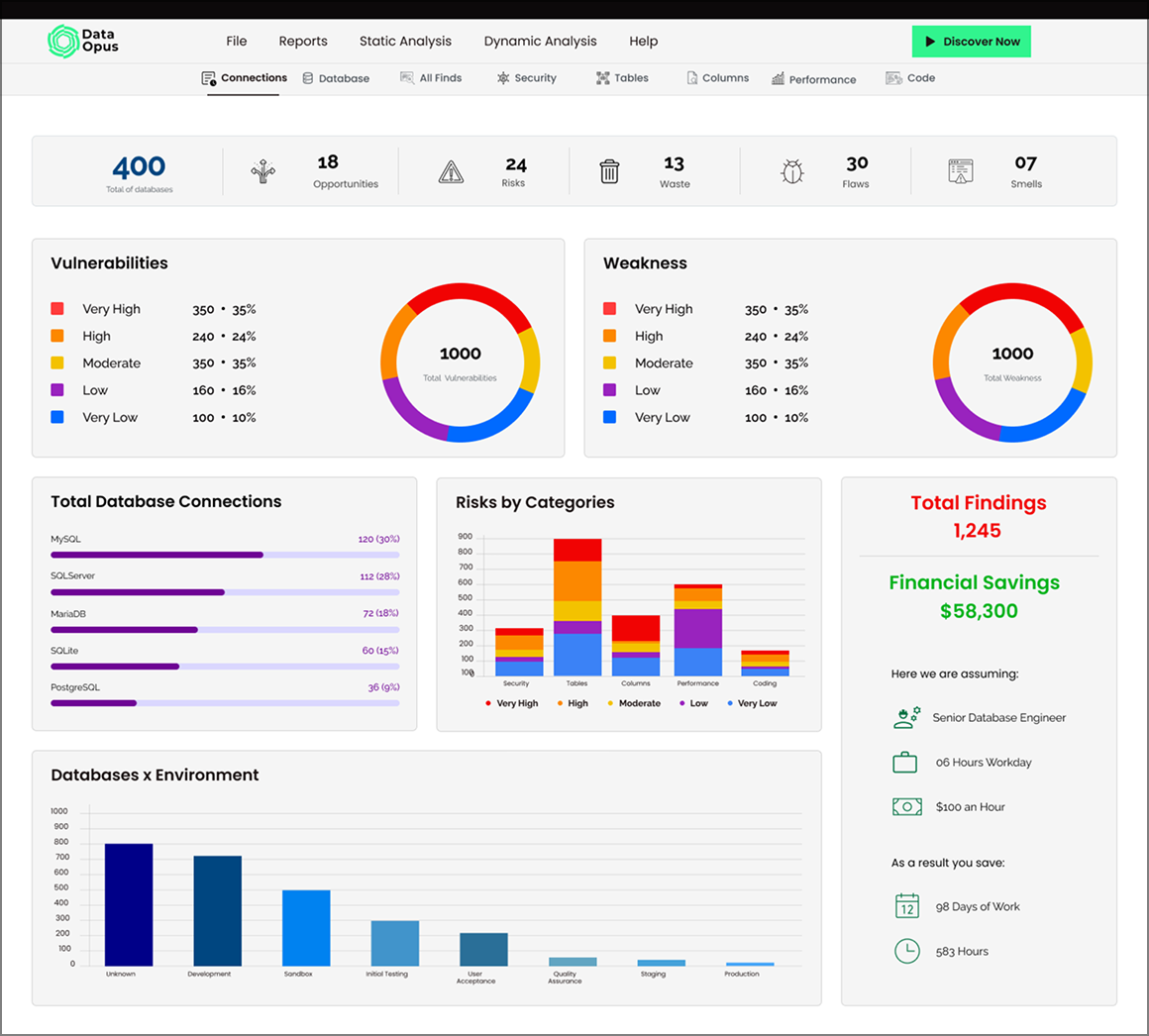This screenshot has height=1036, width=1149.
Task: Open the Dynamic Analysis menu
Action: [540, 41]
